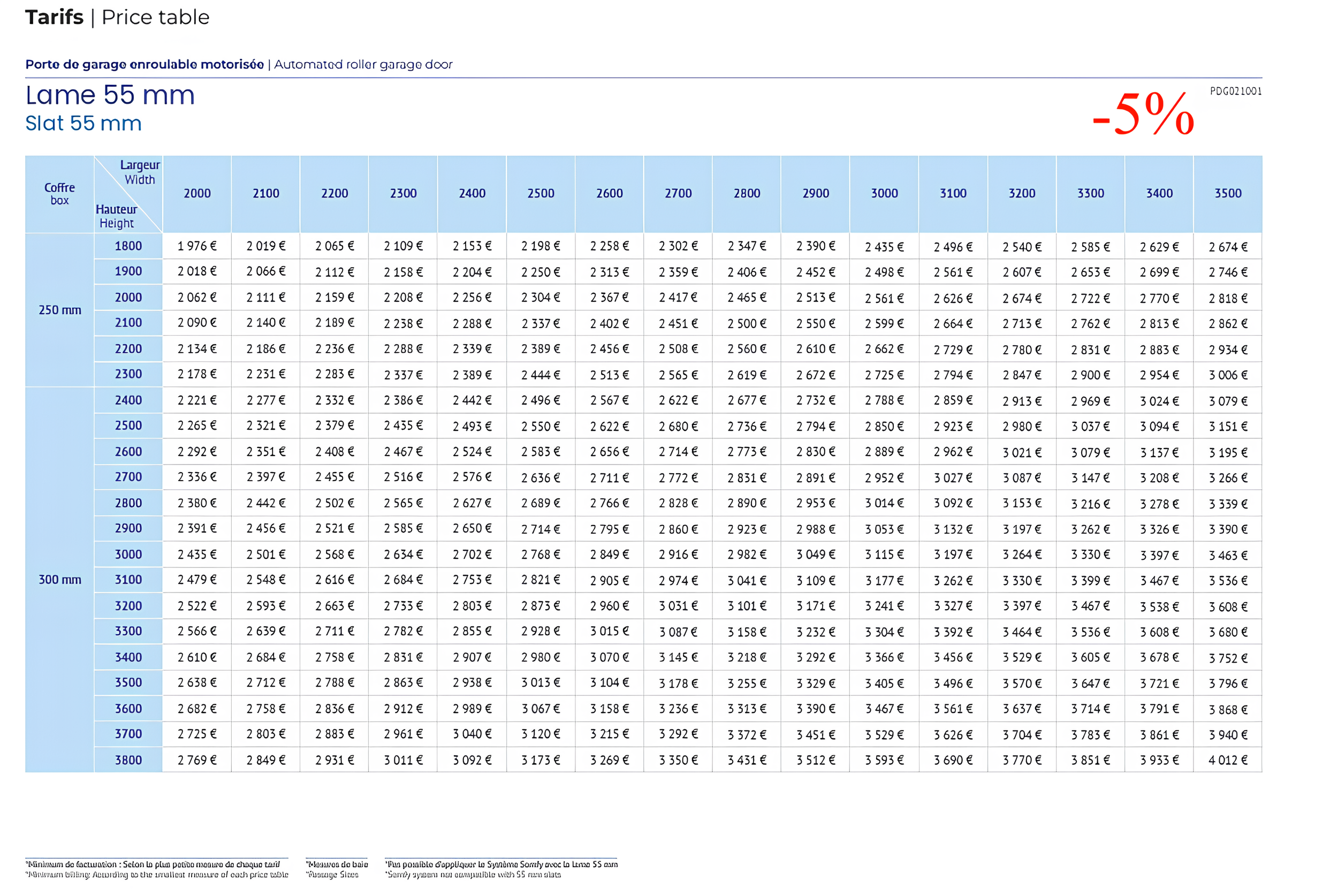The height and width of the screenshot is (896, 1338).
Task: Click the 1 976 € price cell
Action: [x=196, y=246]
